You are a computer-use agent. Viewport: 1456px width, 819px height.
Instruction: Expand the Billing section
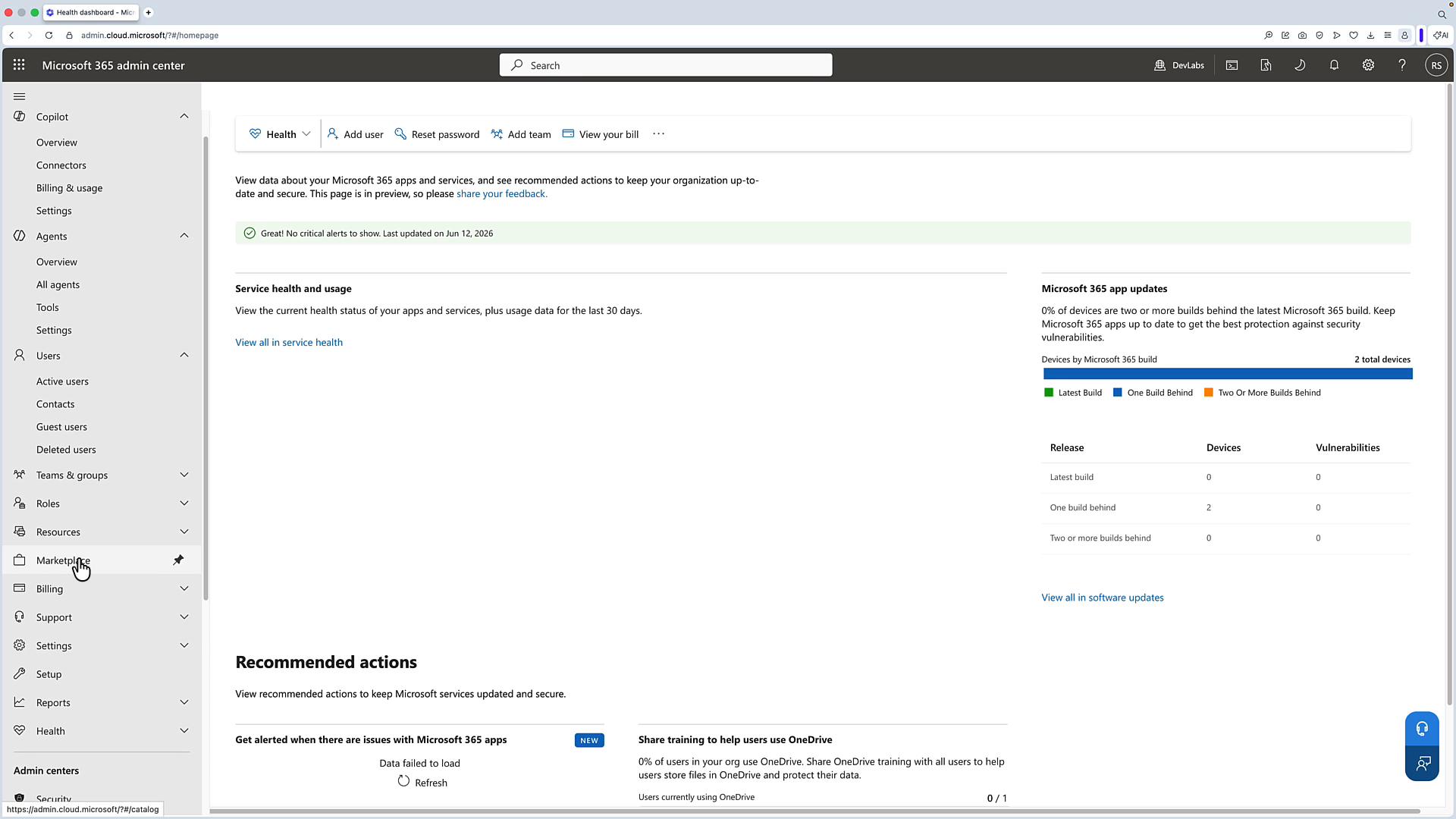point(184,588)
